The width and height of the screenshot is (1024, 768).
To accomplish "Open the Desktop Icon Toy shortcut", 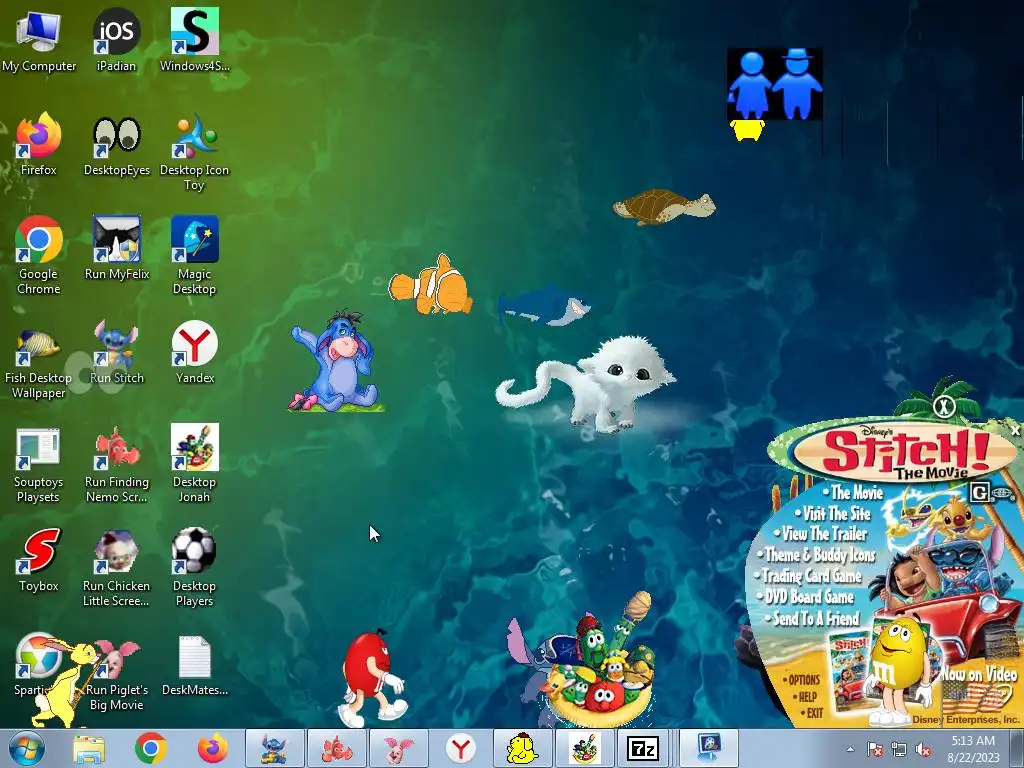I will click(195, 152).
